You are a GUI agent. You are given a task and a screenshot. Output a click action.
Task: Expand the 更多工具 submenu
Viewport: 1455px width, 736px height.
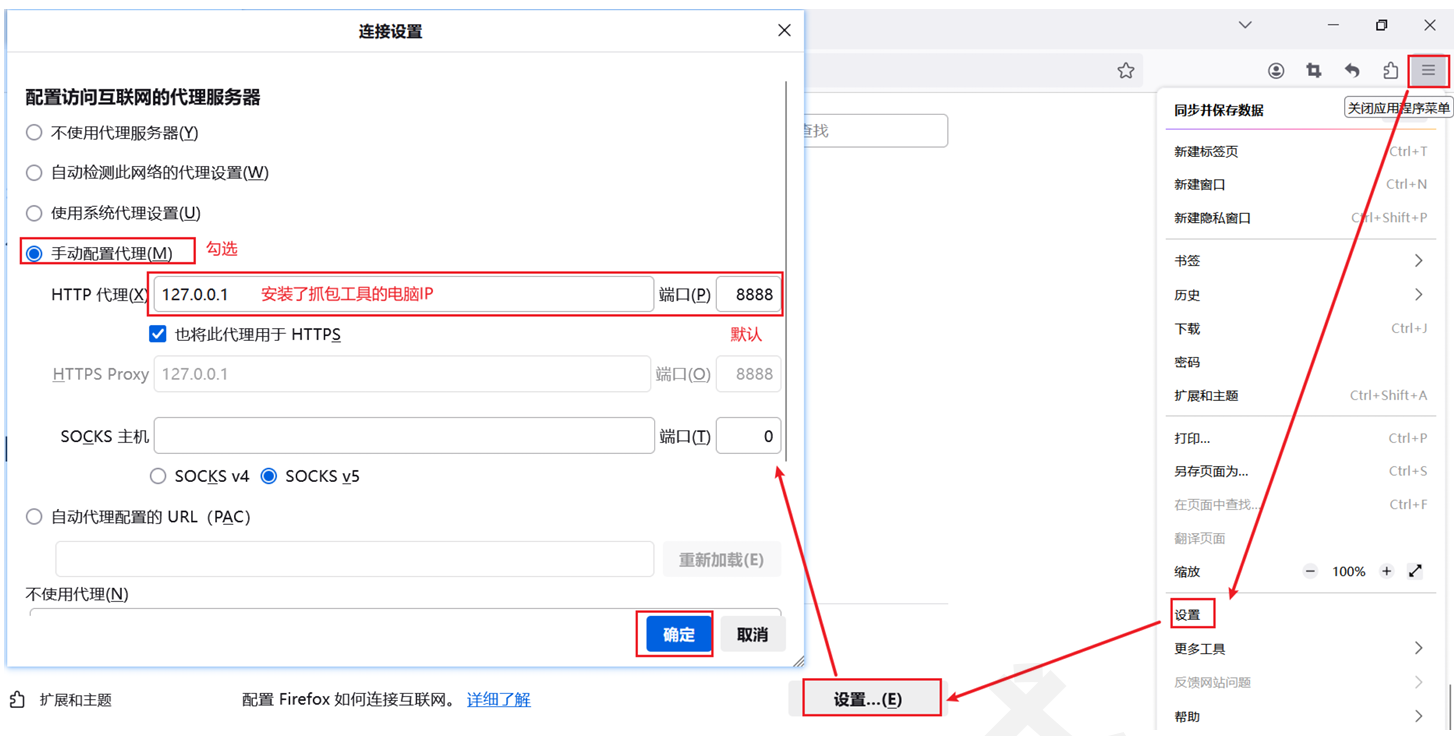[x=1300, y=649]
